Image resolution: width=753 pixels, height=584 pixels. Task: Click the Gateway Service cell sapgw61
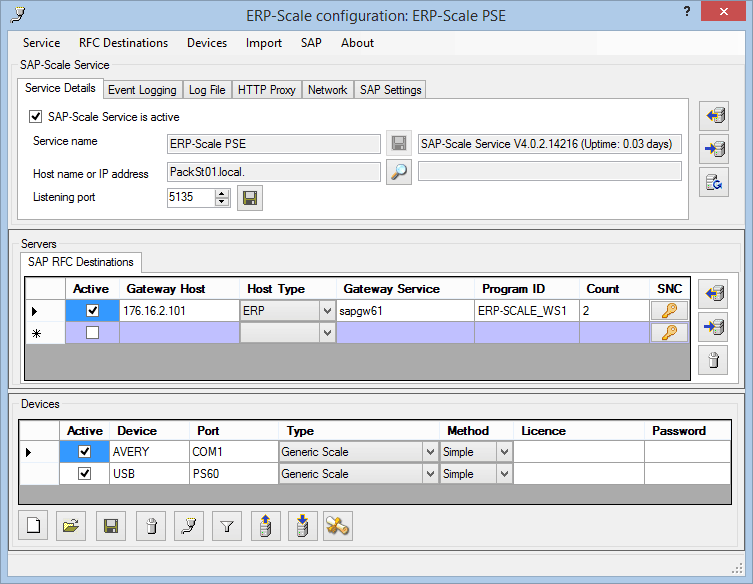pos(405,311)
